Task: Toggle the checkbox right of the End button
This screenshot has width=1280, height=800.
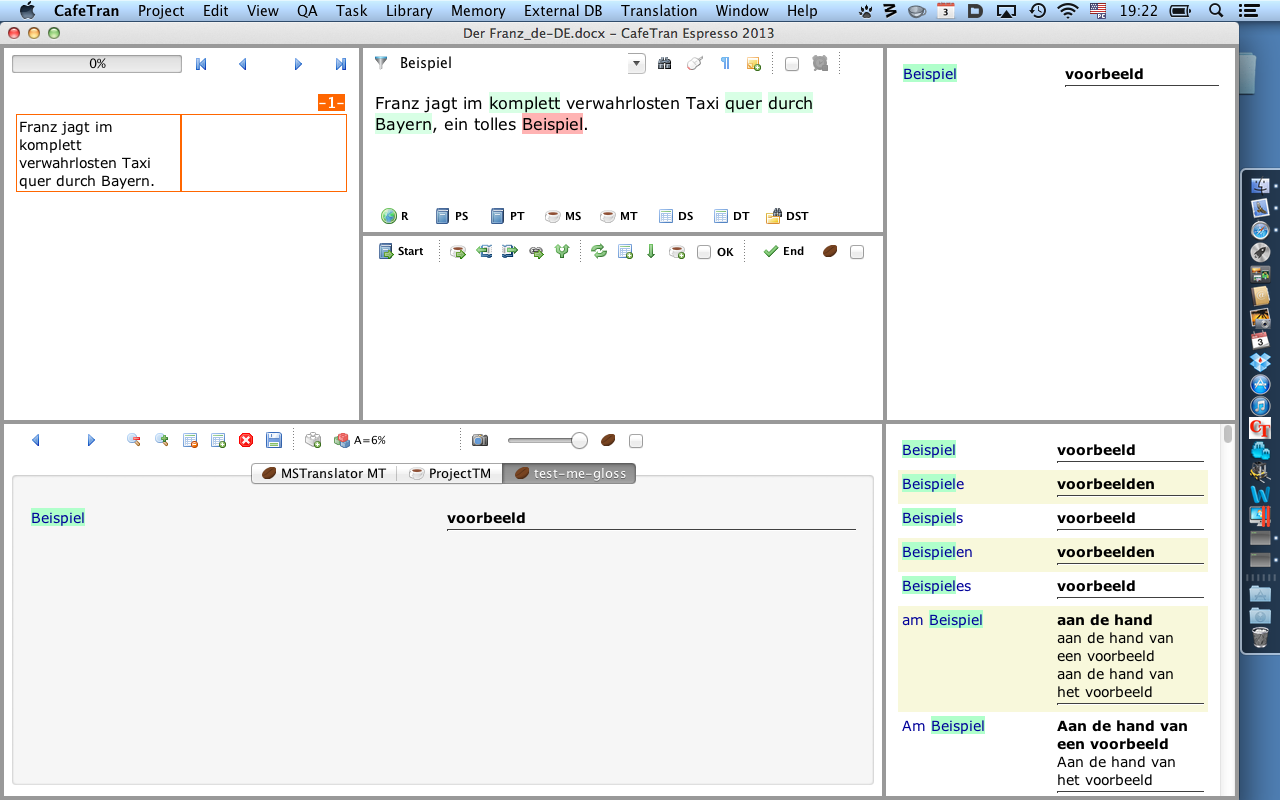Action: coord(857,253)
